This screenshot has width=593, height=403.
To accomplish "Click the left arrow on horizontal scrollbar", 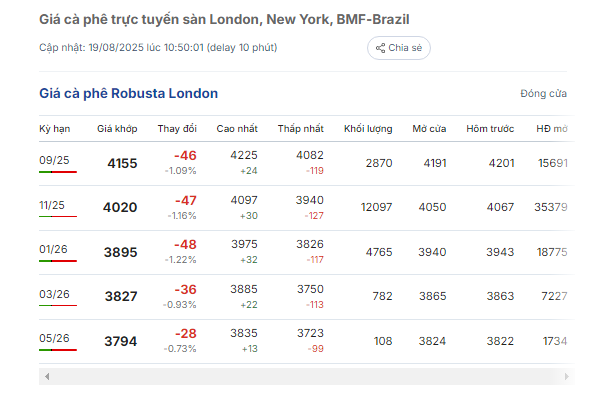I will click(47, 377).
